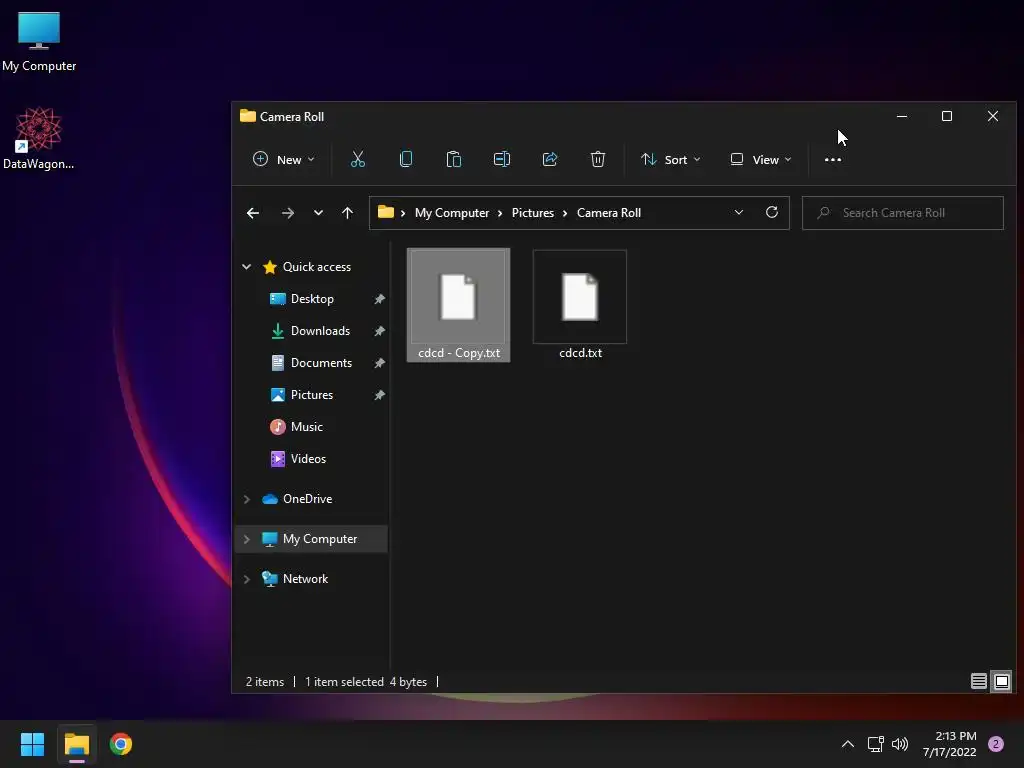Viewport: 1024px width, 768px height.
Task: Click the Share icon in toolbar
Action: 550,159
